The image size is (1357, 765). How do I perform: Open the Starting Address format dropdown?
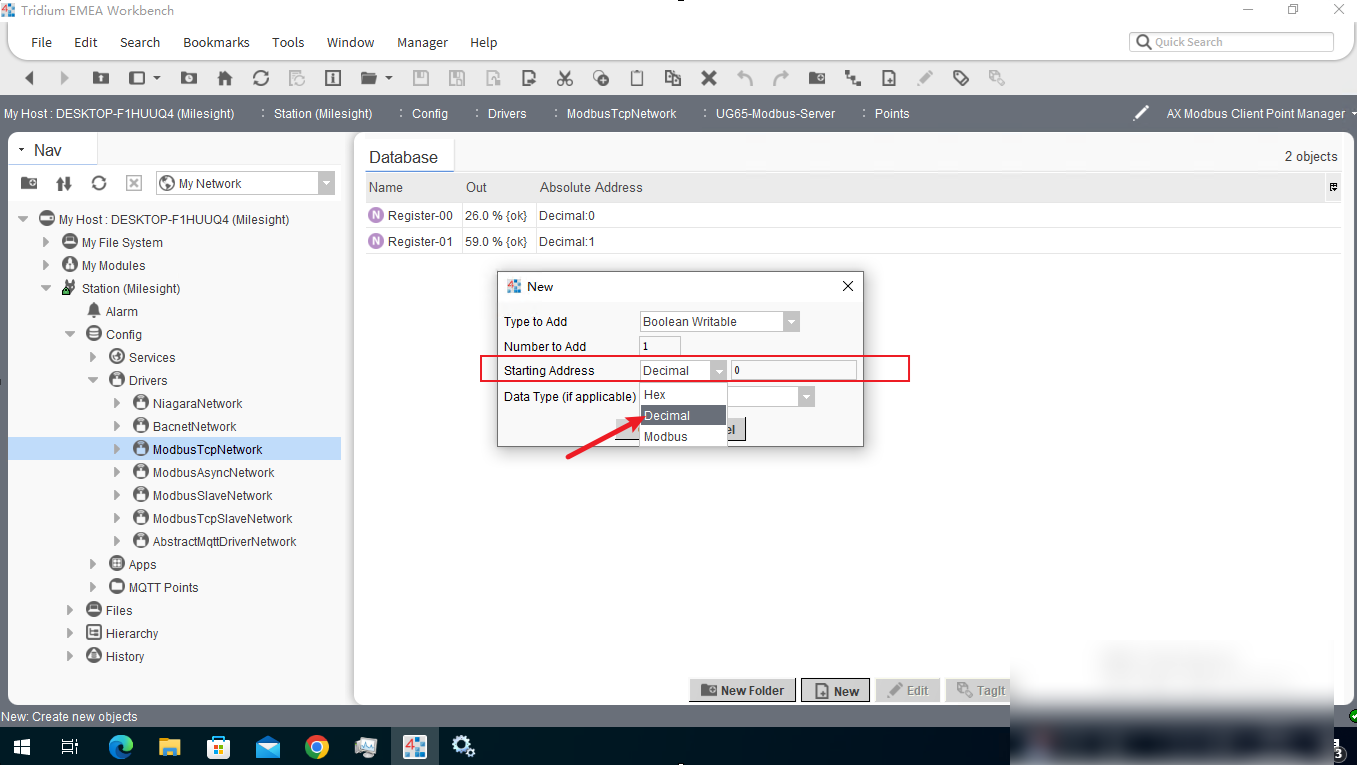(x=718, y=370)
